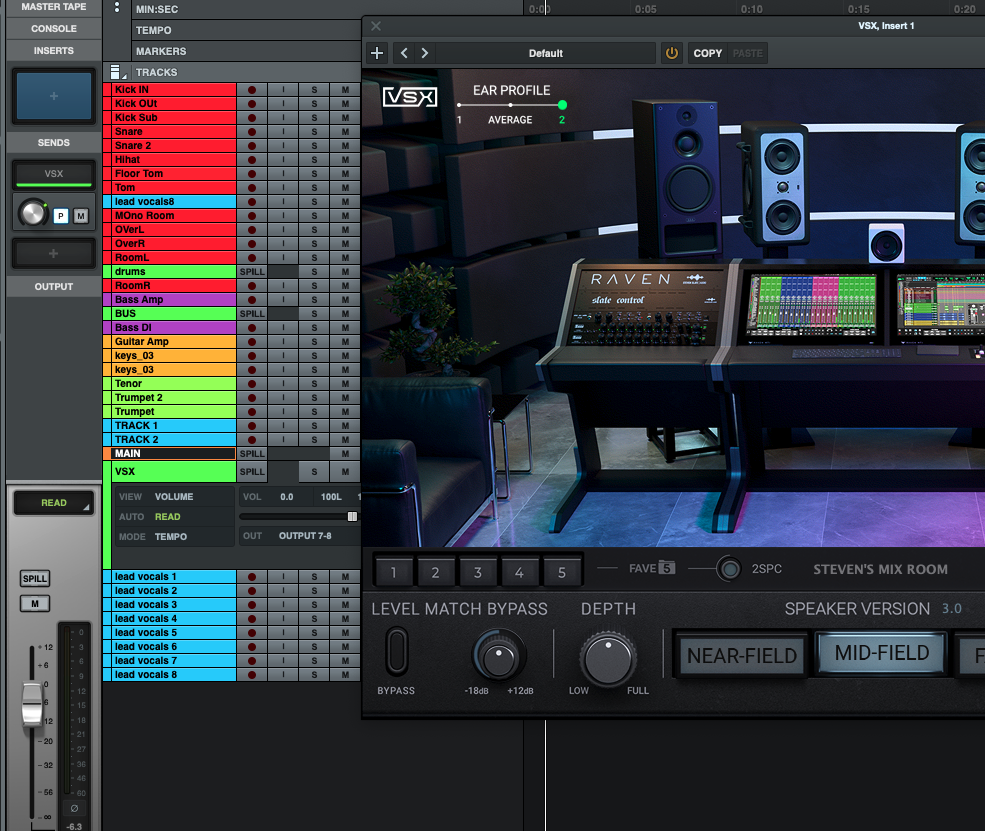Expand the MAIN track with SPILL
The width and height of the screenshot is (985, 831).
point(252,454)
